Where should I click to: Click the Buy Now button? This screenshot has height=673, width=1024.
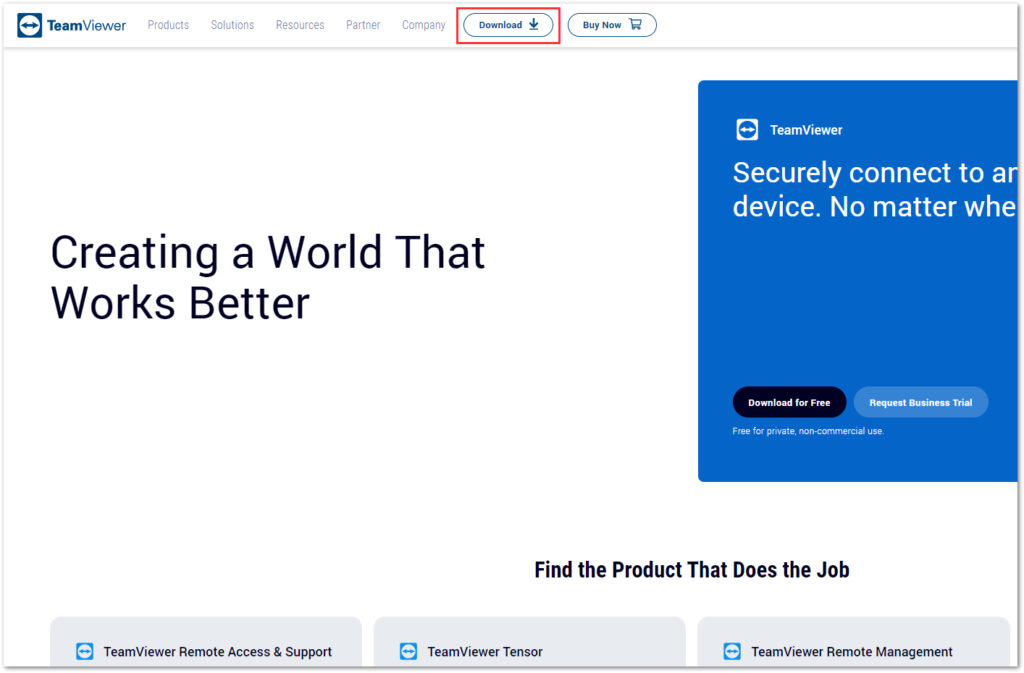612,25
